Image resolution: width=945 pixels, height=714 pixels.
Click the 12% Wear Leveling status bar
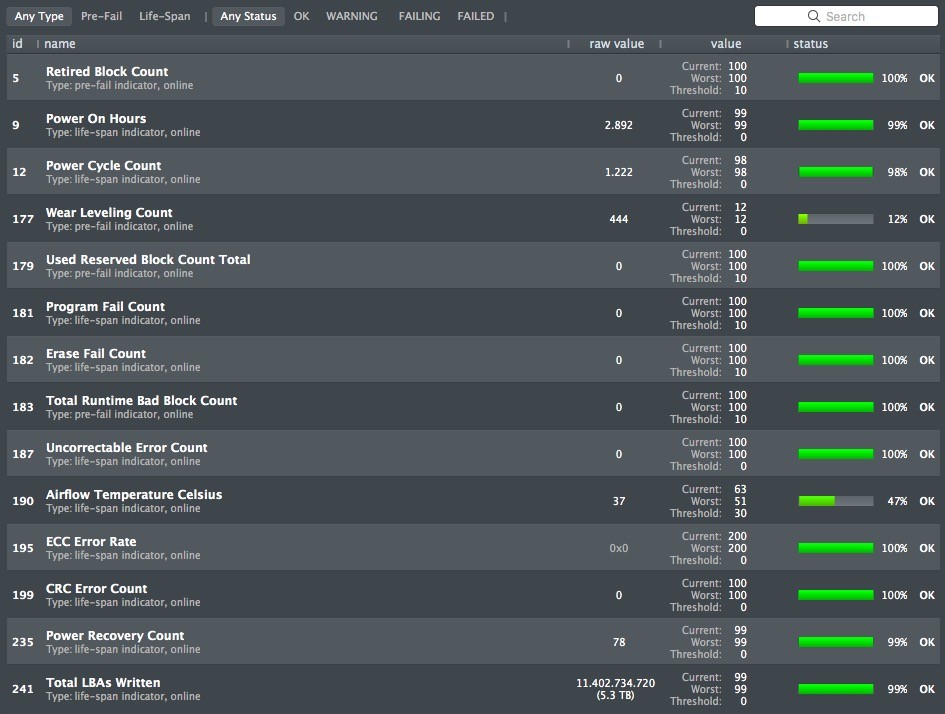(836, 219)
